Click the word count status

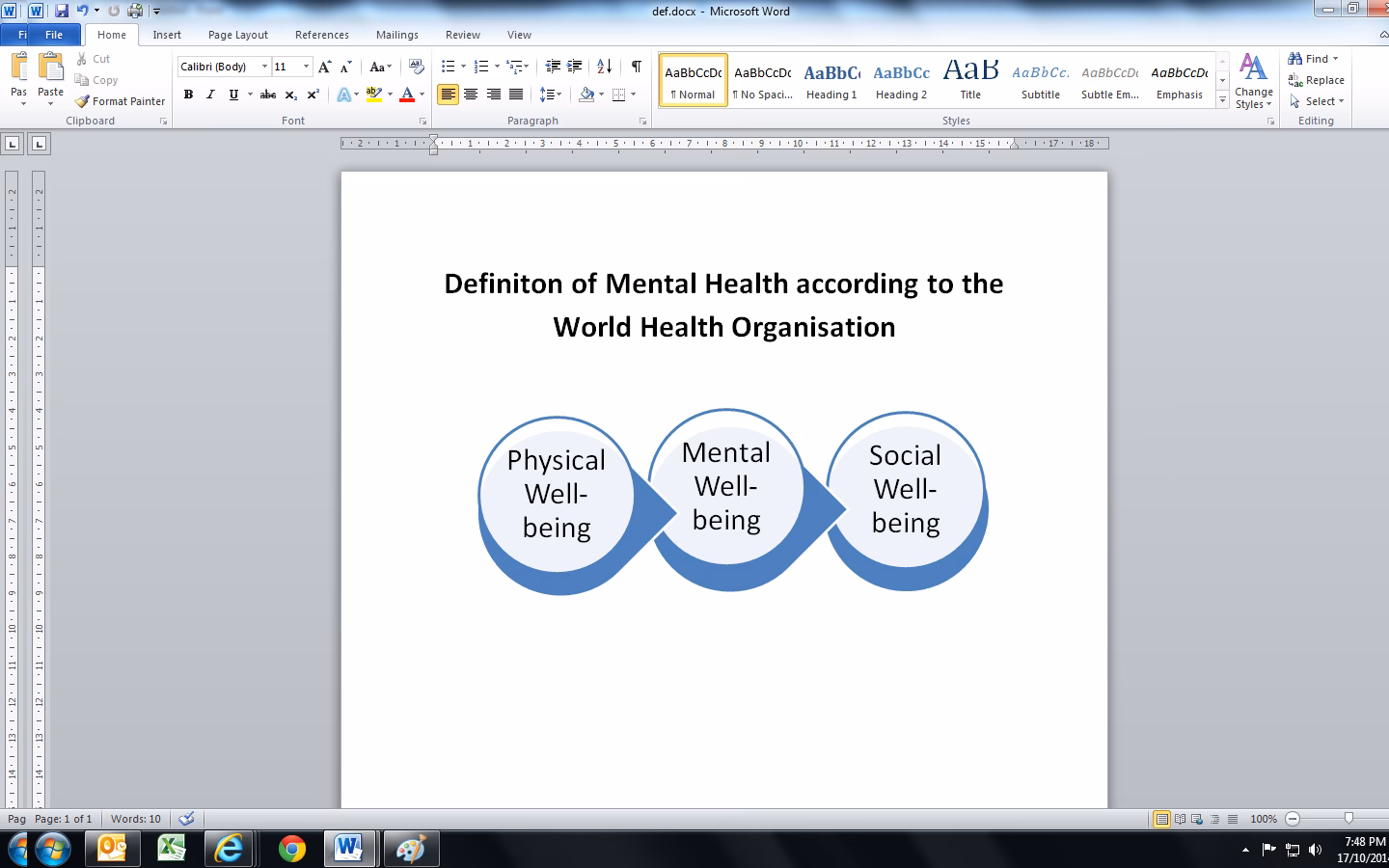click(136, 819)
